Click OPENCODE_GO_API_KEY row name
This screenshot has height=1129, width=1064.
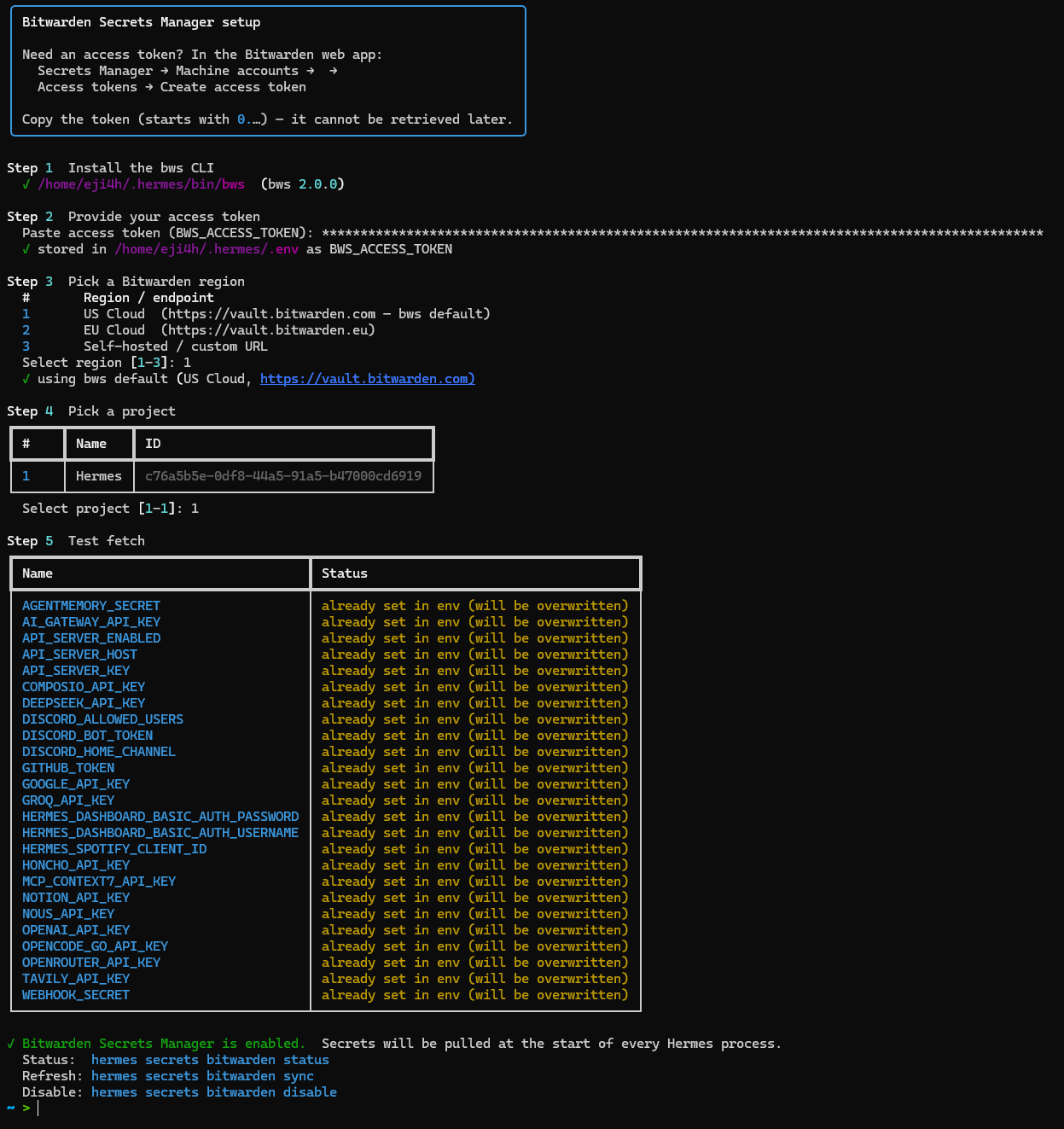[x=95, y=946]
